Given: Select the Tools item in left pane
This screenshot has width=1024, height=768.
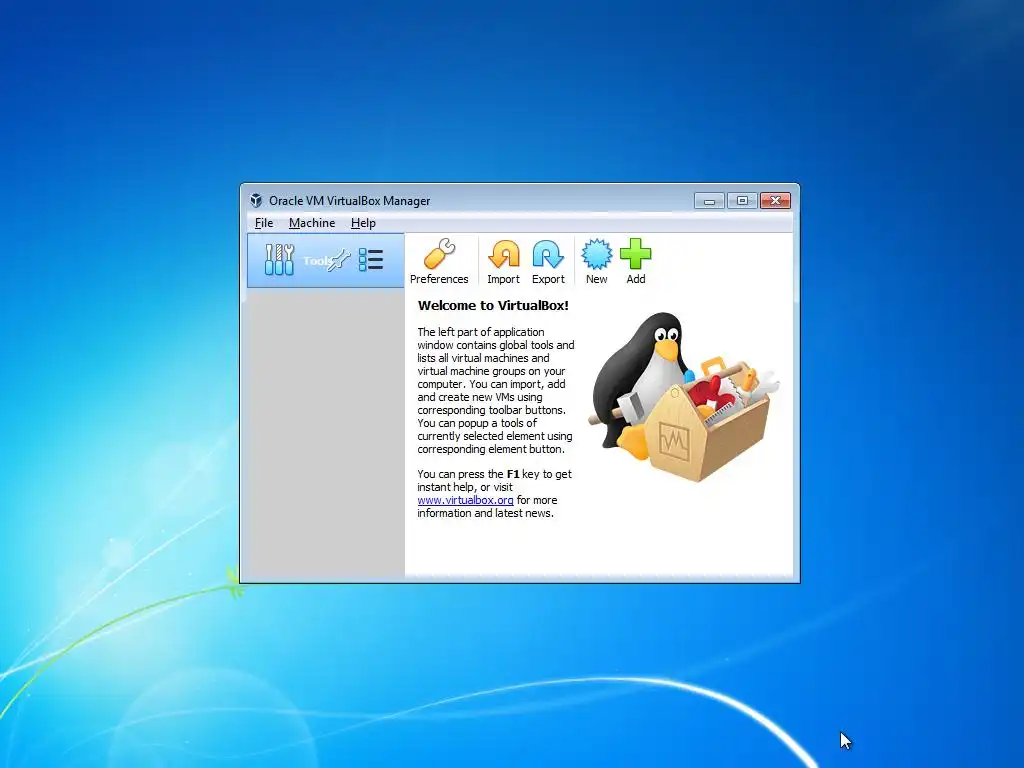Looking at the screenshot, I should (x=325, y=261).
